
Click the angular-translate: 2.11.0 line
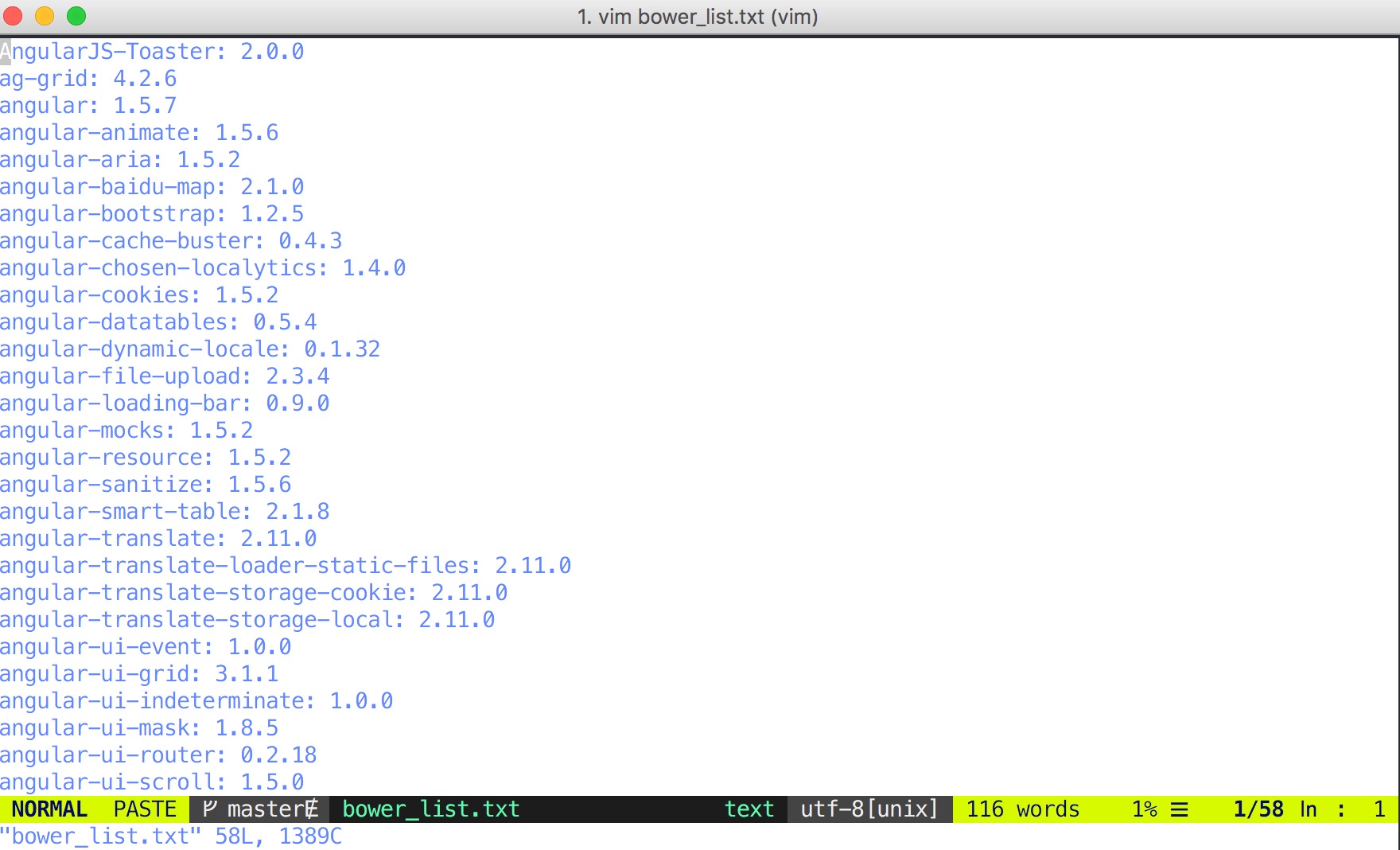(158, 538)
